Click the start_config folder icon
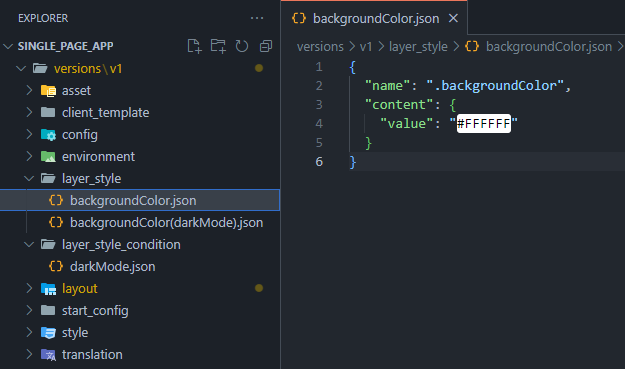Image resolution: width=625 pixels, height=369 pixels. 48,310
